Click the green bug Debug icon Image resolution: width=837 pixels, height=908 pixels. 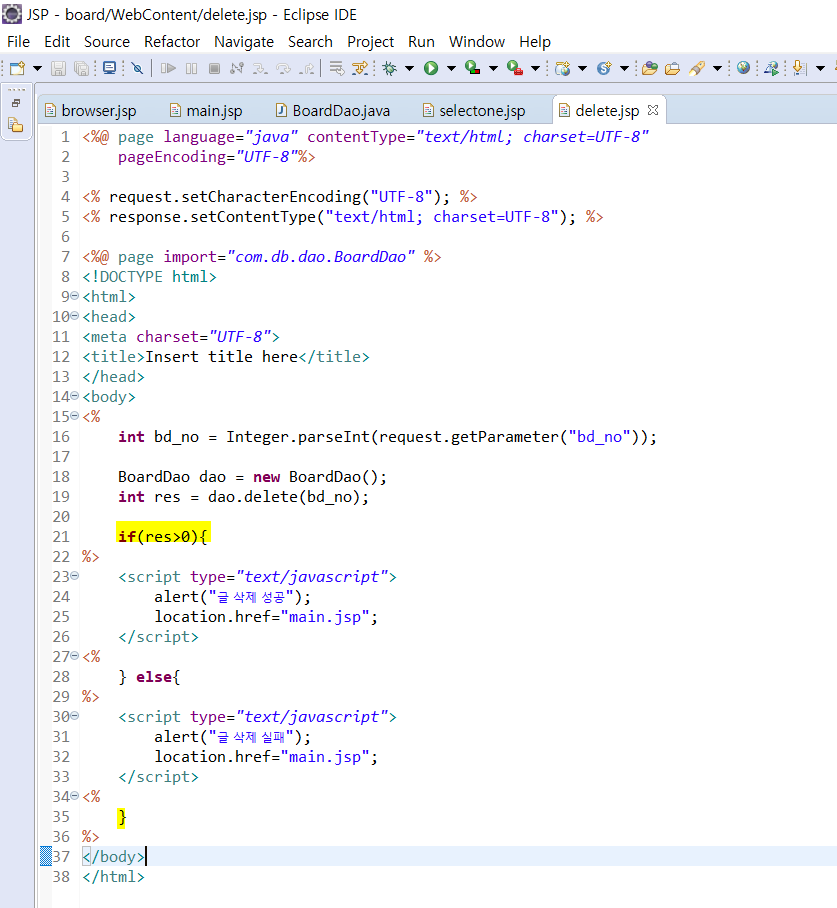390,68
